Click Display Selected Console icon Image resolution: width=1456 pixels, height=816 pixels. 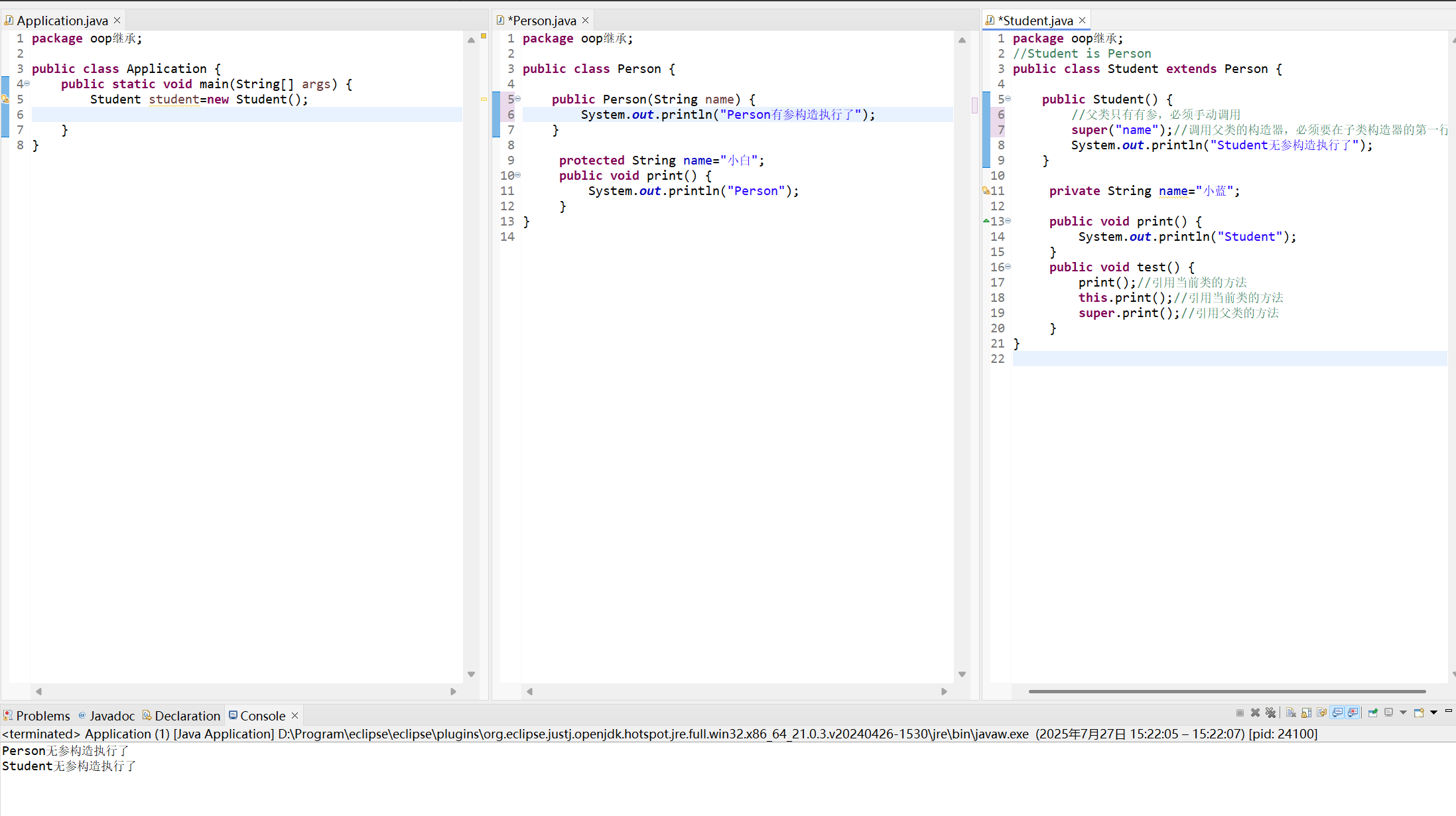click(1388, 713)
